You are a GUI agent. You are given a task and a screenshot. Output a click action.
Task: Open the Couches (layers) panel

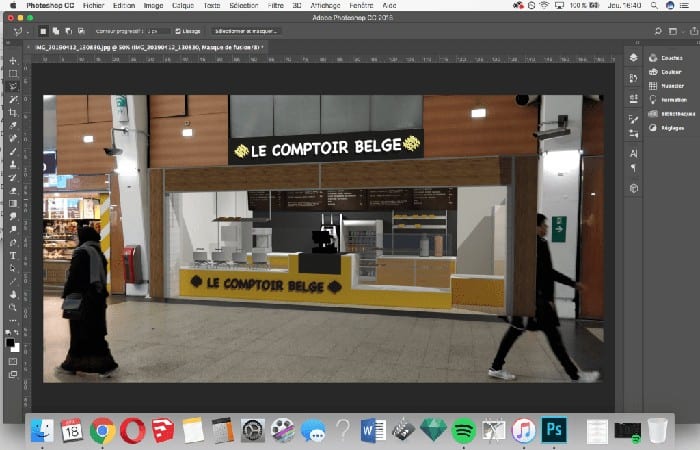pyautogui.click(x=666, y=58)
